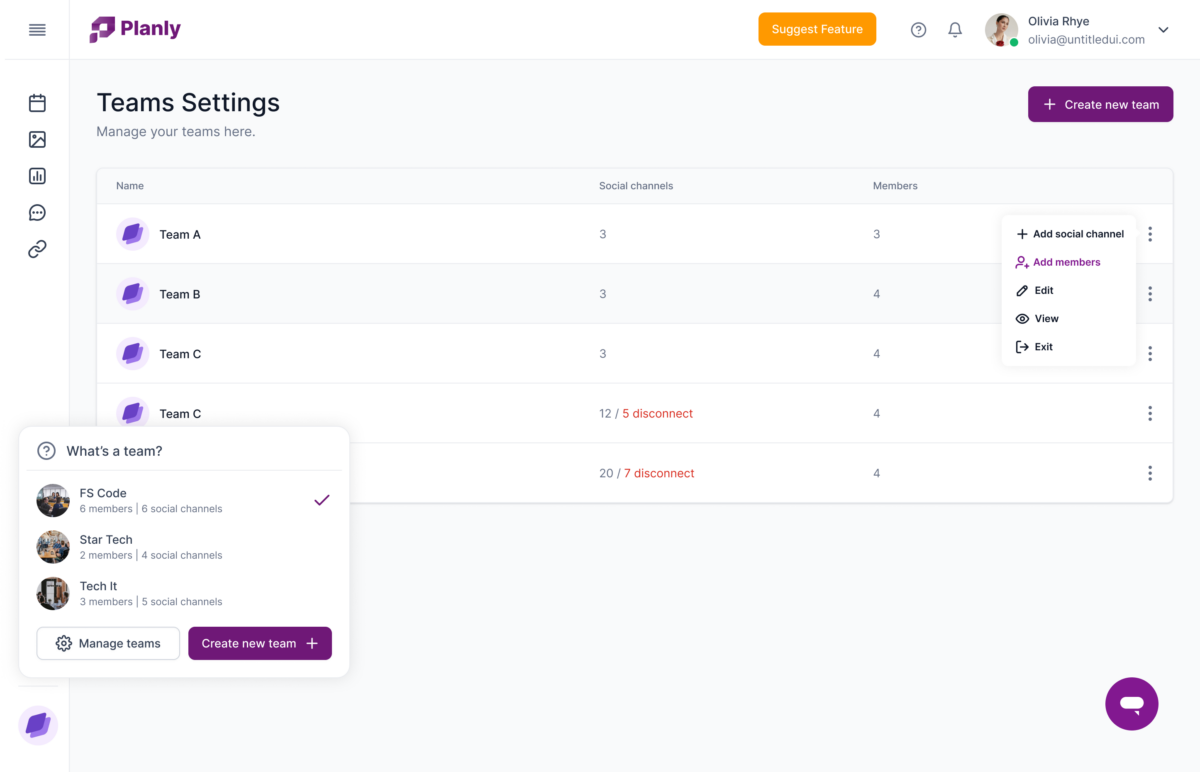View analytics via the bar chart sidebar icon
The image size is (1200, 772).
click(x=37, y=176)
